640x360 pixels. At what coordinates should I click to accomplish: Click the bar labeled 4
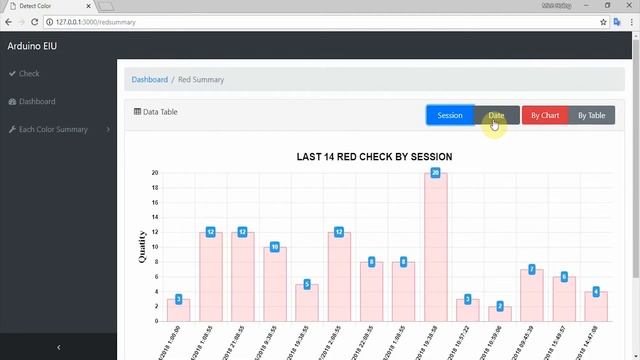tap(596, 307)
